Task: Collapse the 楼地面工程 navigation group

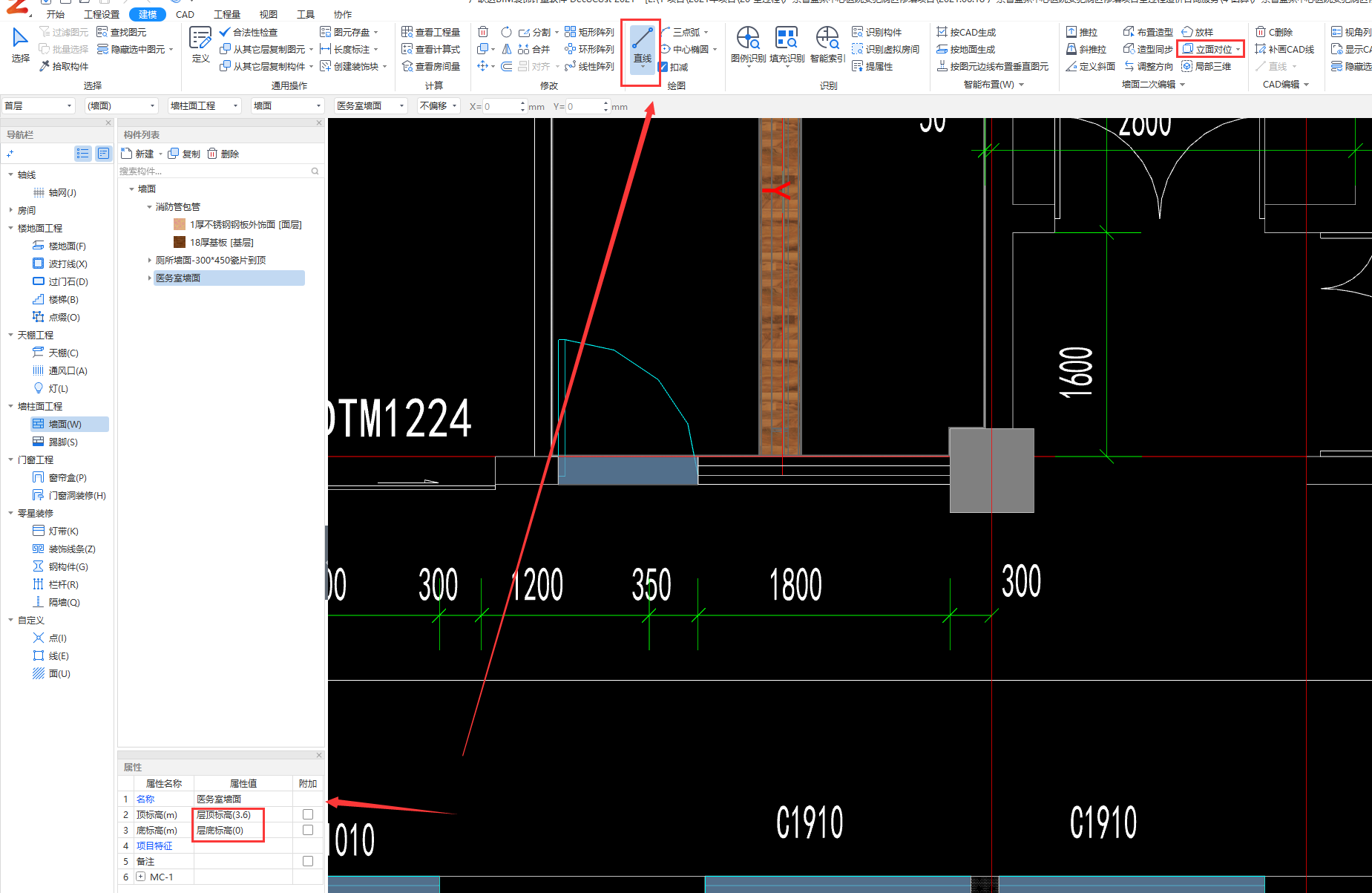Action: coord(10,228)
